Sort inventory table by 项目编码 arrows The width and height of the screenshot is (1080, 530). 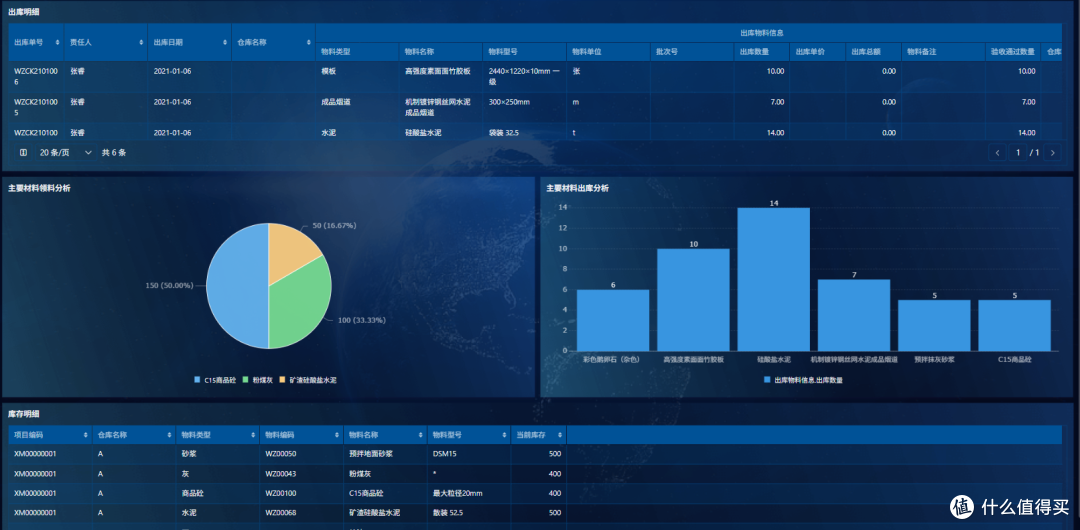tap(86, 435)
